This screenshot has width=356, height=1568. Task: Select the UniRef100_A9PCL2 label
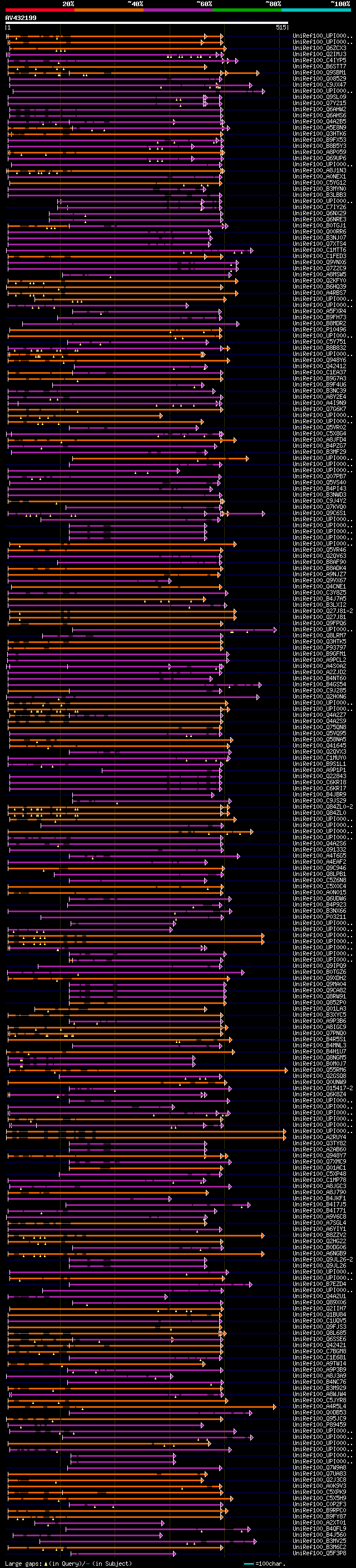pos(319,660)
